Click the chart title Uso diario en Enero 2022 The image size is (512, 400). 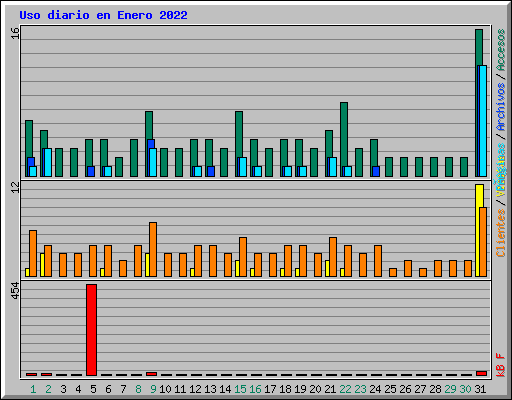[x=103, y=15]
